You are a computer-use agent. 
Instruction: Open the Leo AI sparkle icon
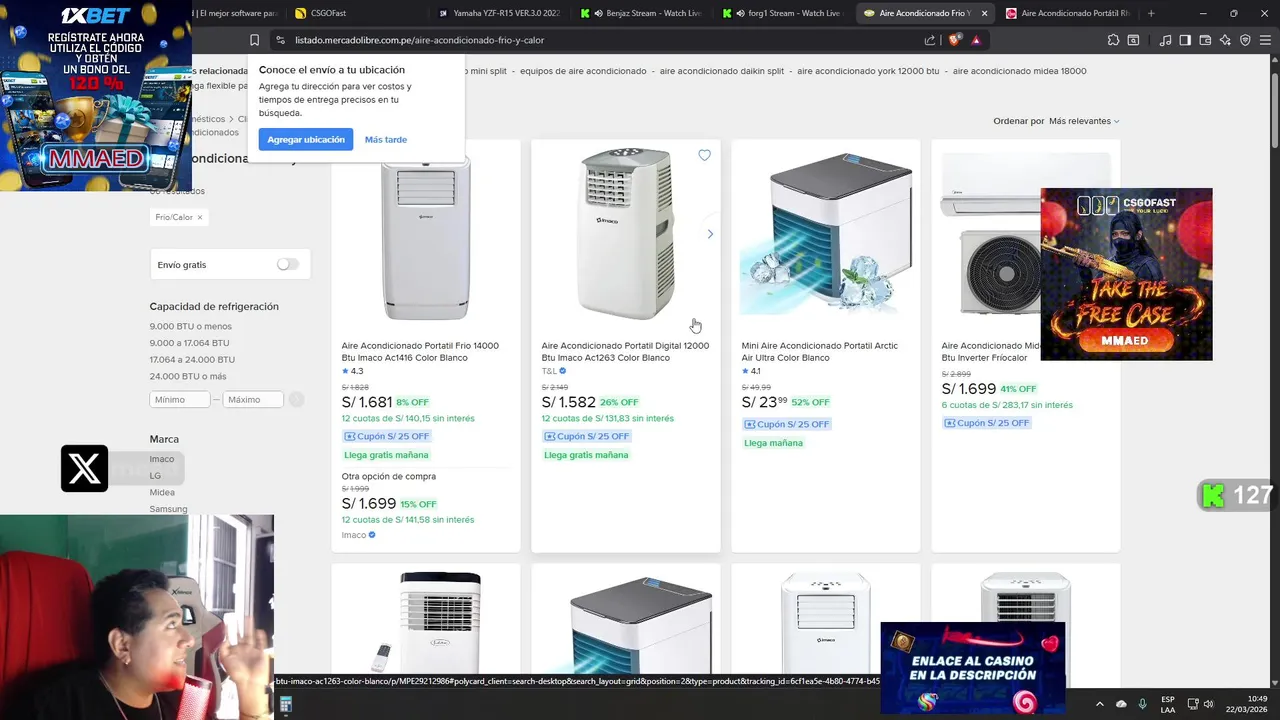(1225, 40)
